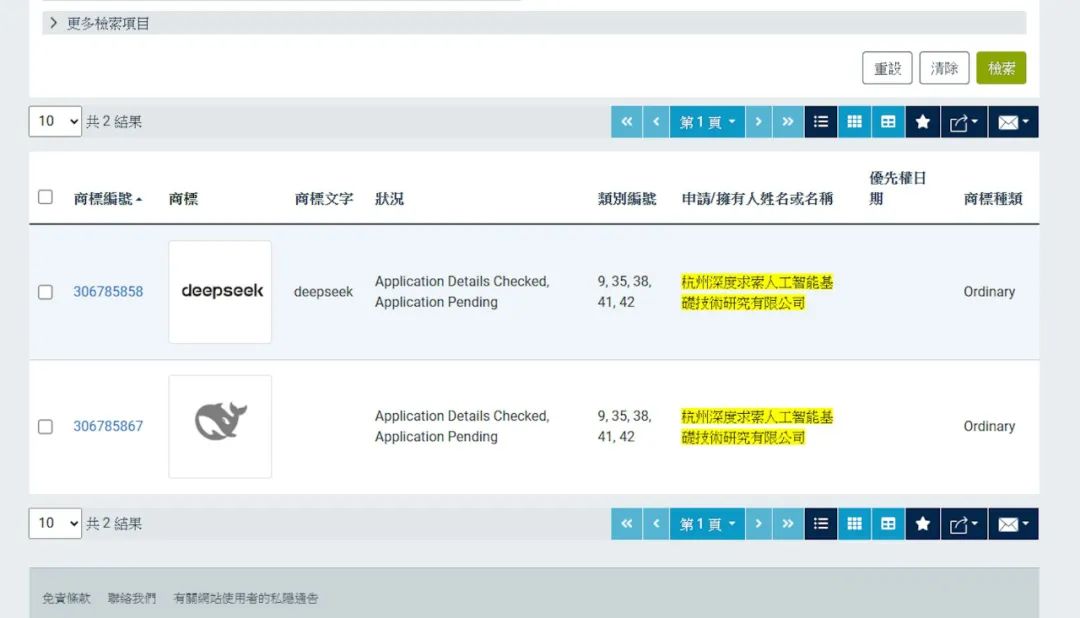This screenshot has height=618, width=1080.
Task: Click the whale logo trademark thumbnail
Action: (x=220, y=426)
